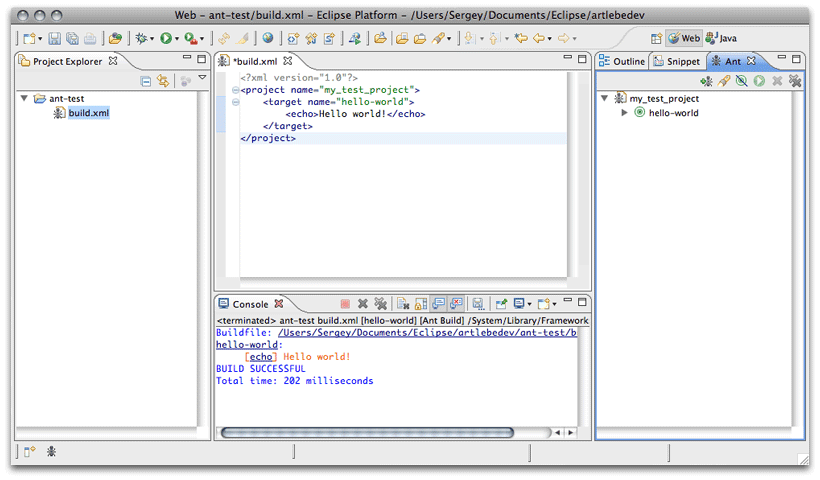Click the green Run button in toolbar
The image size is (820, 480).
point(166,39)
